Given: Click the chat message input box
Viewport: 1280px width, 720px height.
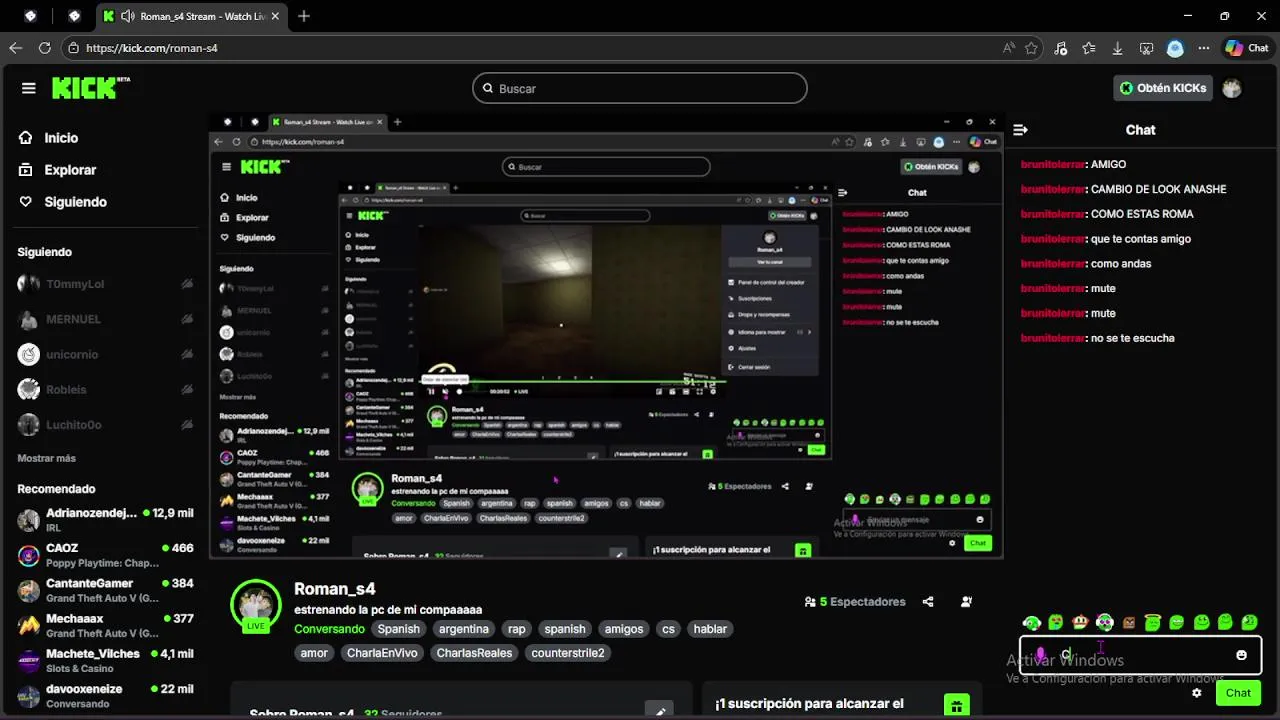Looking at the screenshot, I should point(1140,655).
